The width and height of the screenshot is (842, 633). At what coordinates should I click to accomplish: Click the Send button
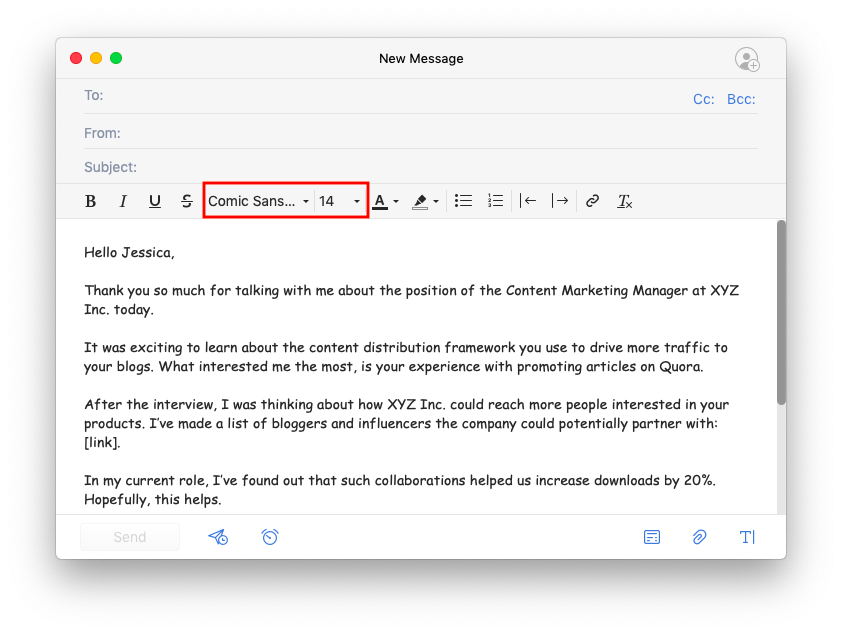(129, 537)
